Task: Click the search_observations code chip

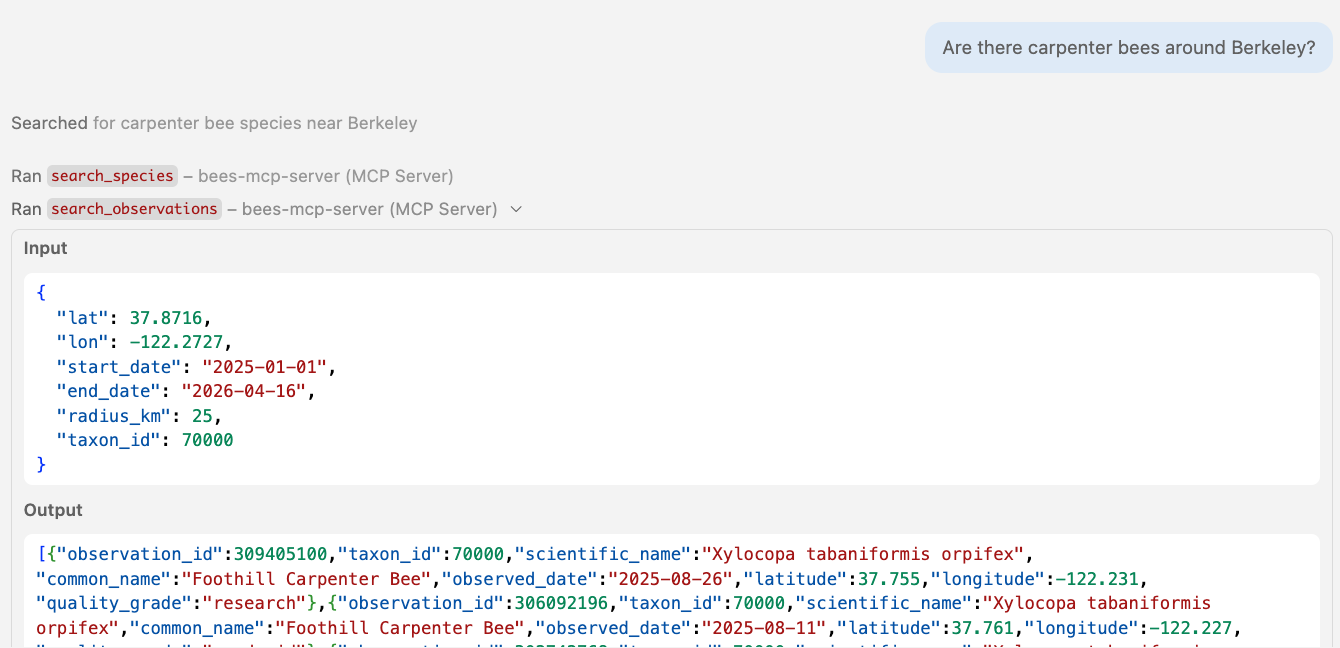Action: point(135,209)
